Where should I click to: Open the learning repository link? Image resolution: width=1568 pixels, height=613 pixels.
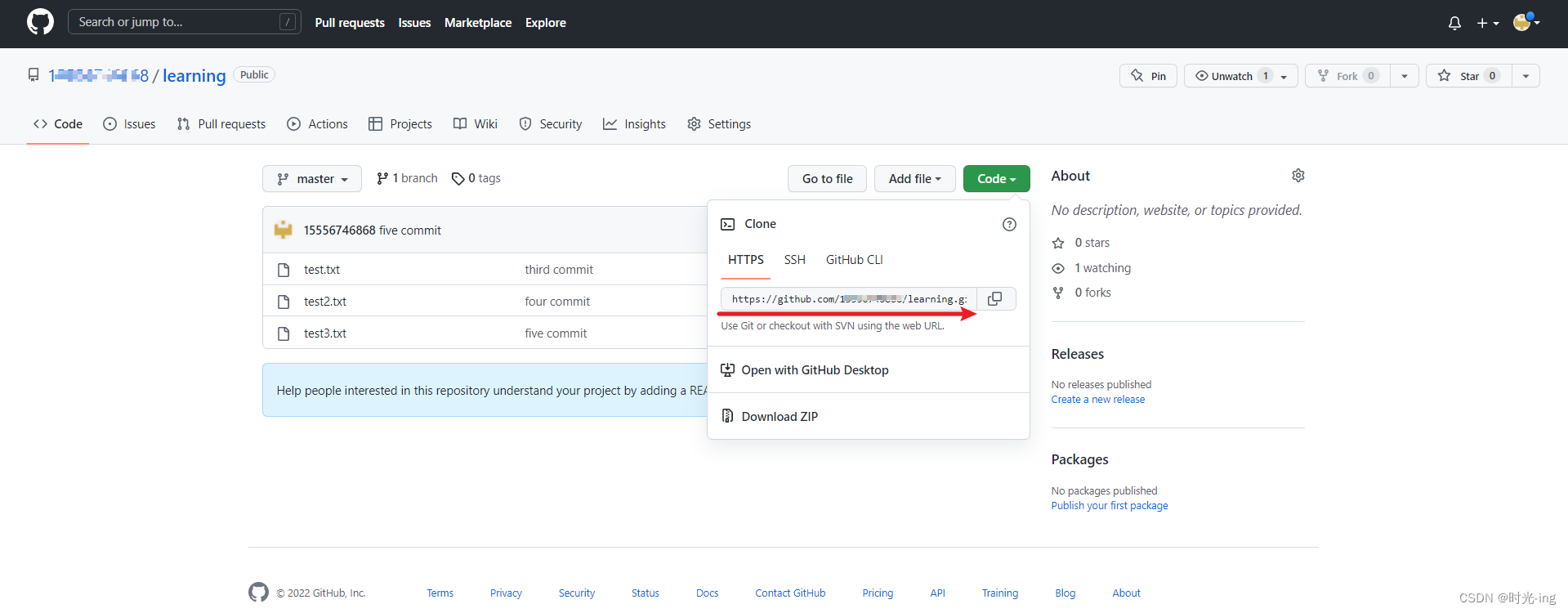click(x=194, y=76)
